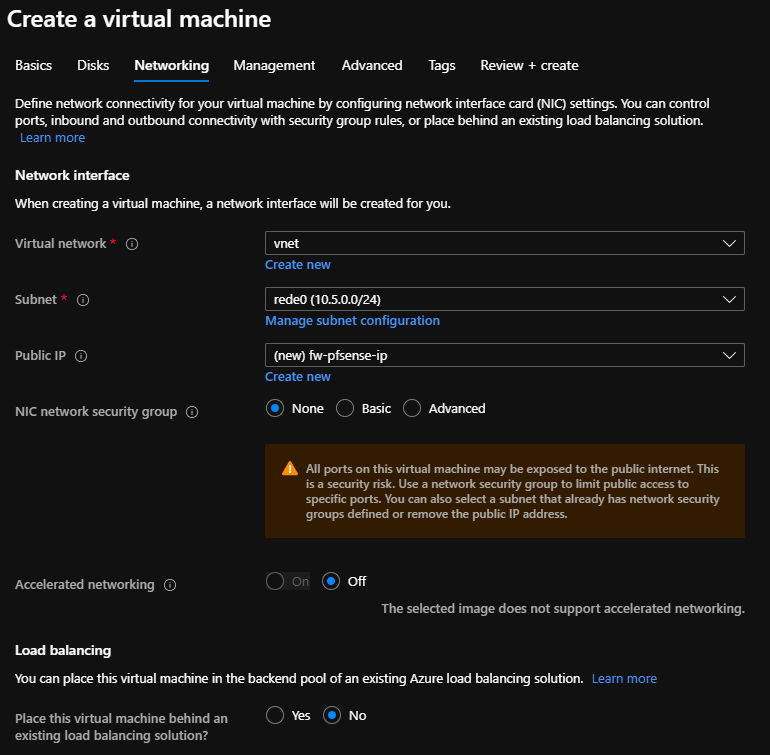
Task: Open the Management tab
Action: click(274, 65)
